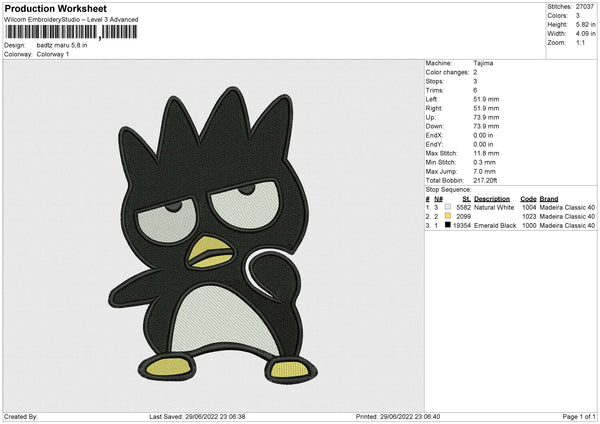Click the Brand column header
Image resolution: width=600 pixels, height=424 pixels.
(549, 199)
